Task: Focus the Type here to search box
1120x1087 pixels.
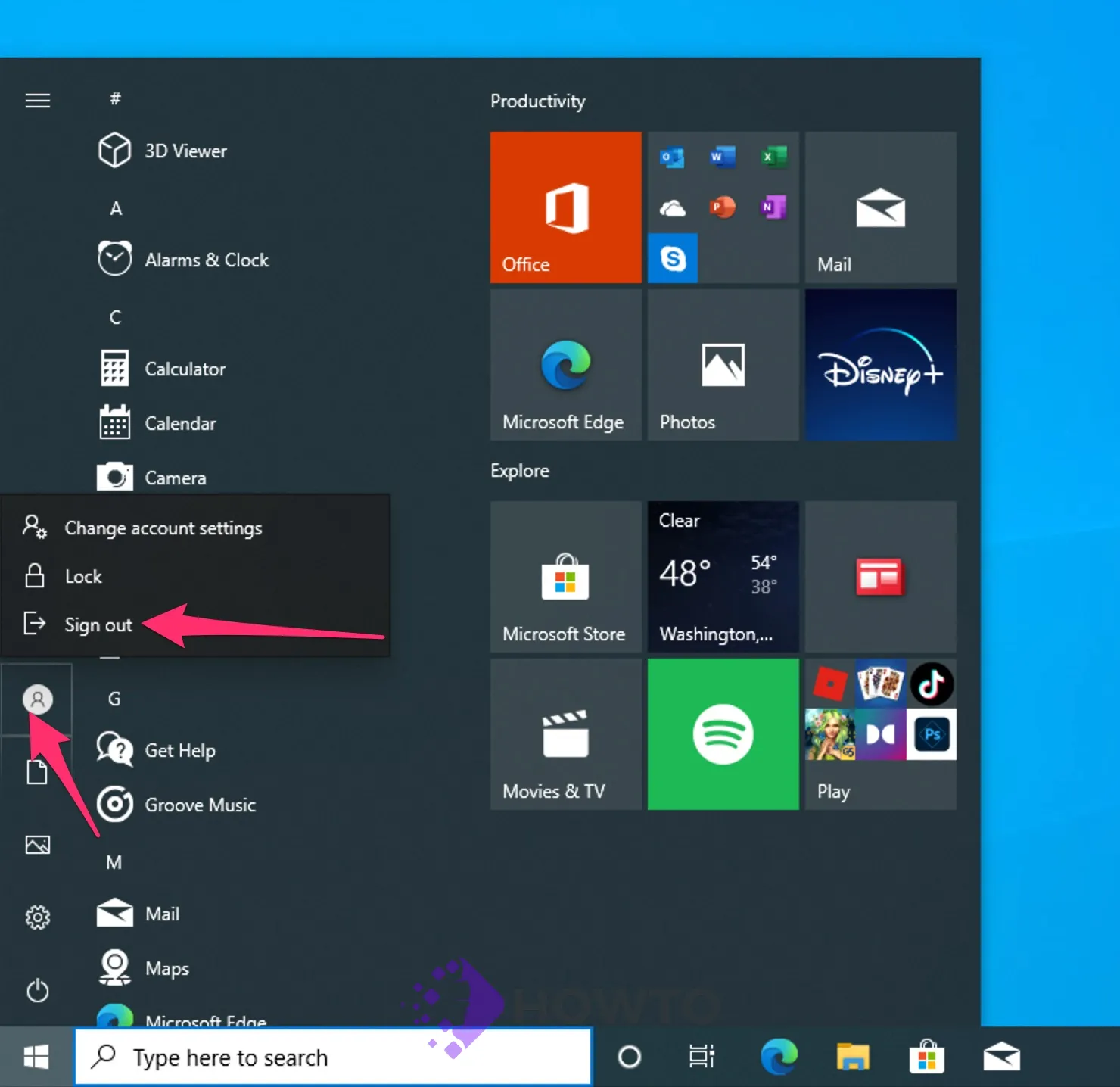Action: point(333,1057)
